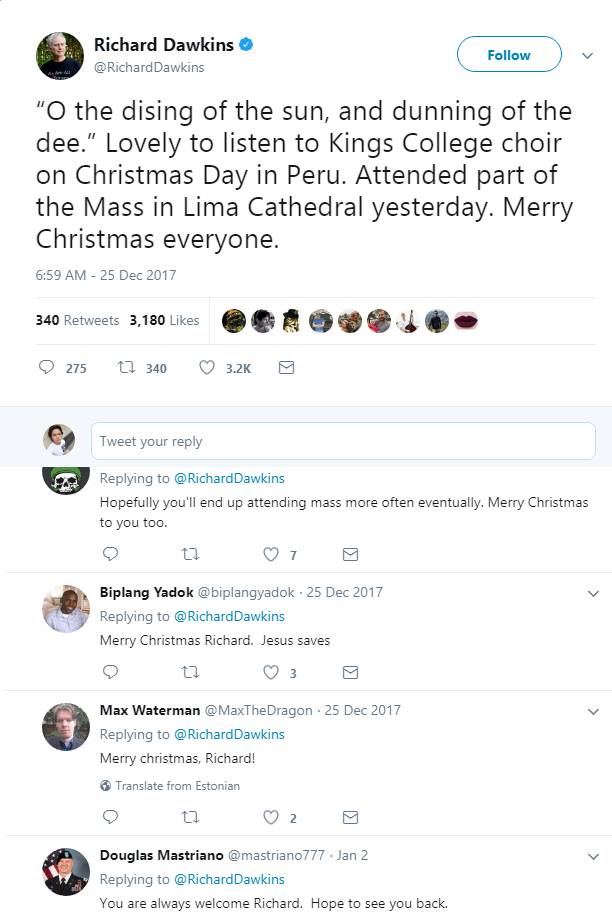
Task: Retweet the main Richard Dawkins tweet
Action: [126, 368]
